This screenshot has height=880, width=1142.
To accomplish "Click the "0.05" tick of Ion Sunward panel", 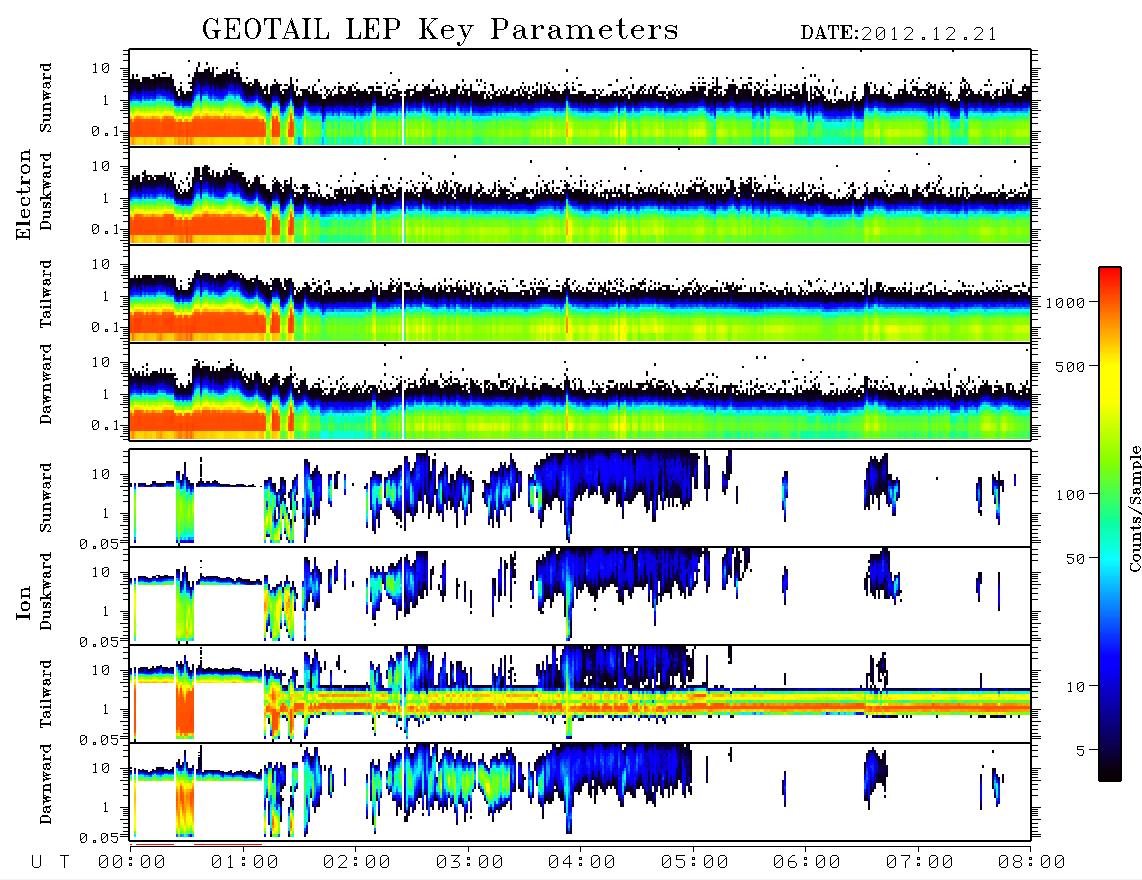I will (99, 543).
